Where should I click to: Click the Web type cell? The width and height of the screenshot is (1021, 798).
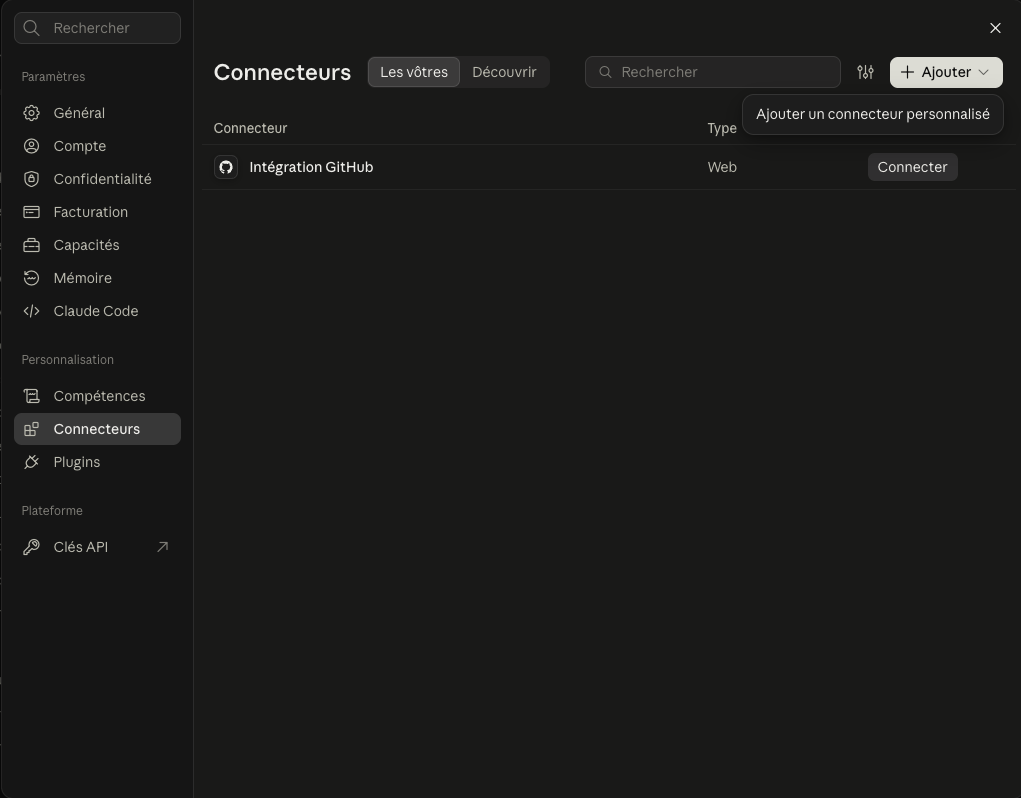coord(721,167)
